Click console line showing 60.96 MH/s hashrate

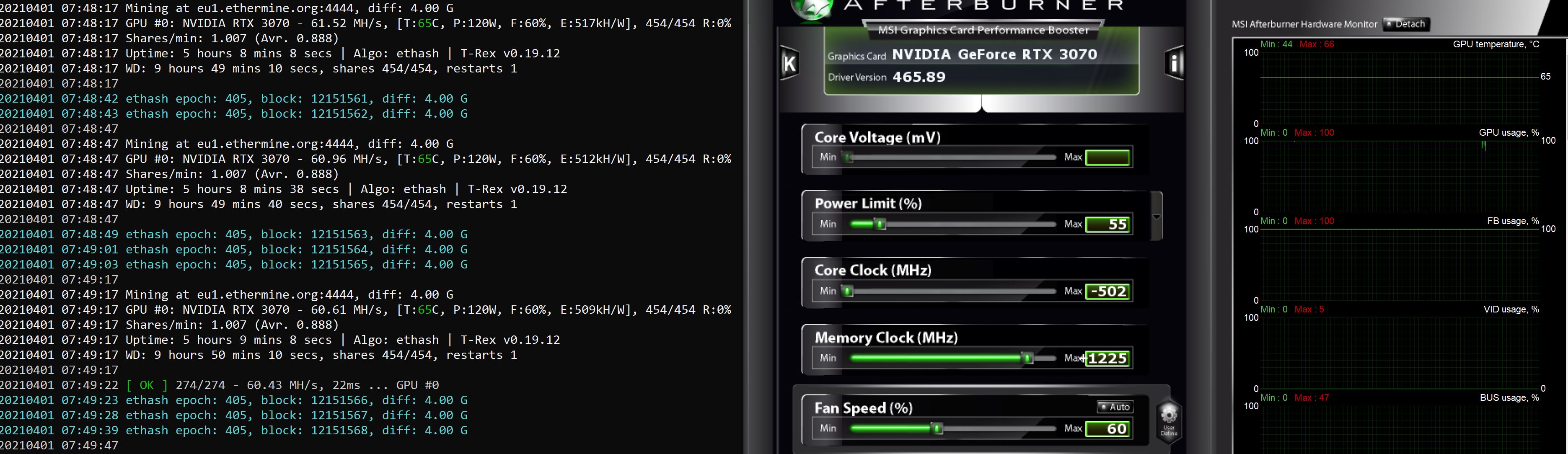click(365, 159)
